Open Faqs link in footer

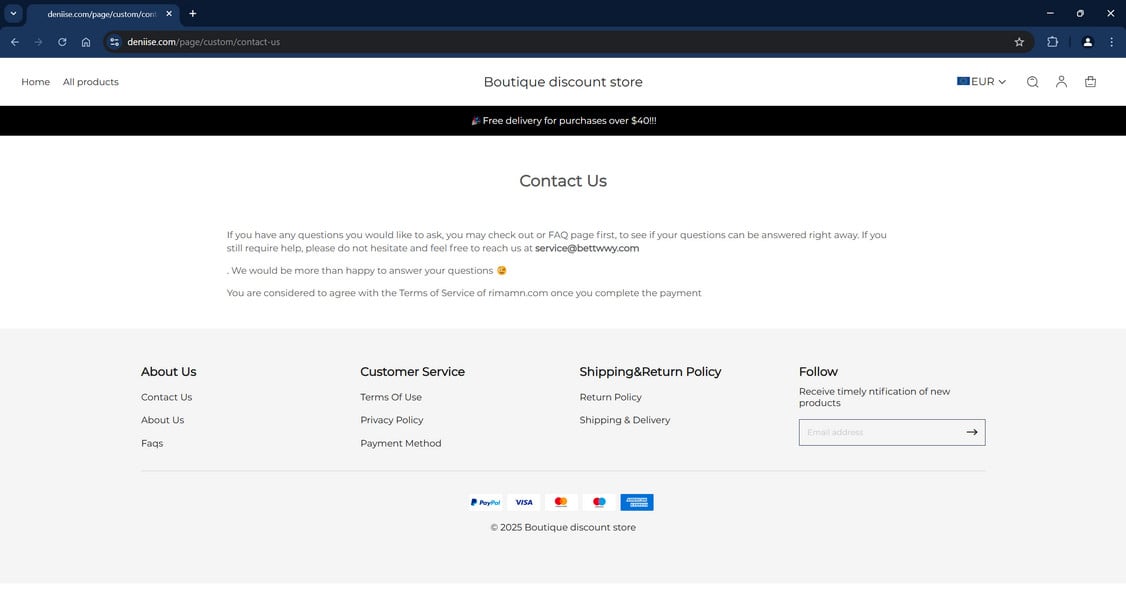coord(152,443)
